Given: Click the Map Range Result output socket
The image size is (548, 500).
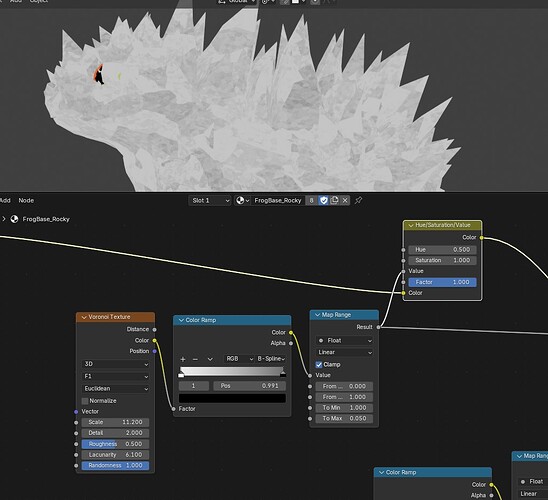Looking at the screenshot, I should (x=378, y=327).
